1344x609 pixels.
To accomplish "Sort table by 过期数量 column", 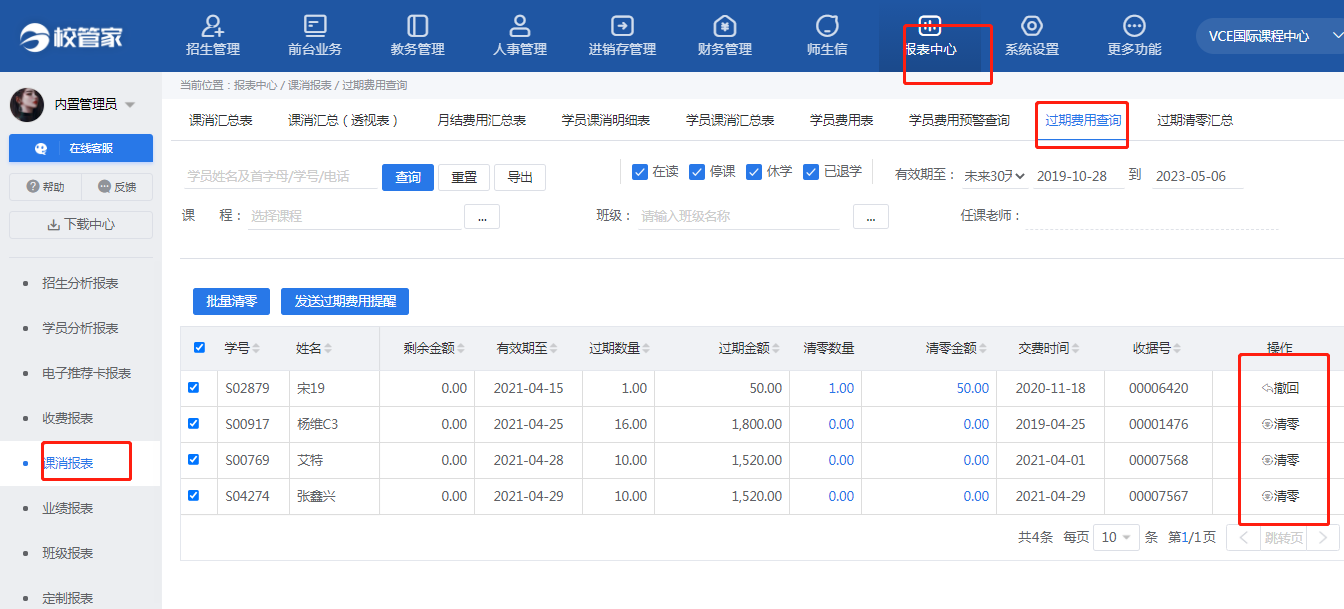I will 646,348.
